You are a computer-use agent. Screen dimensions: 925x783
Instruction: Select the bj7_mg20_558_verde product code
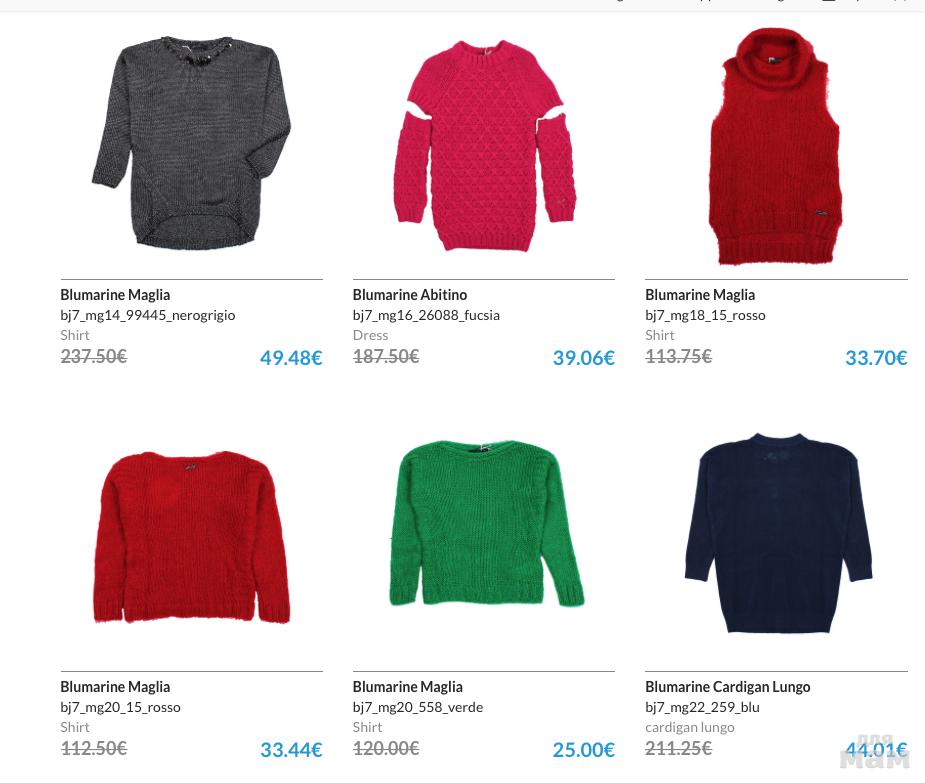418,707
